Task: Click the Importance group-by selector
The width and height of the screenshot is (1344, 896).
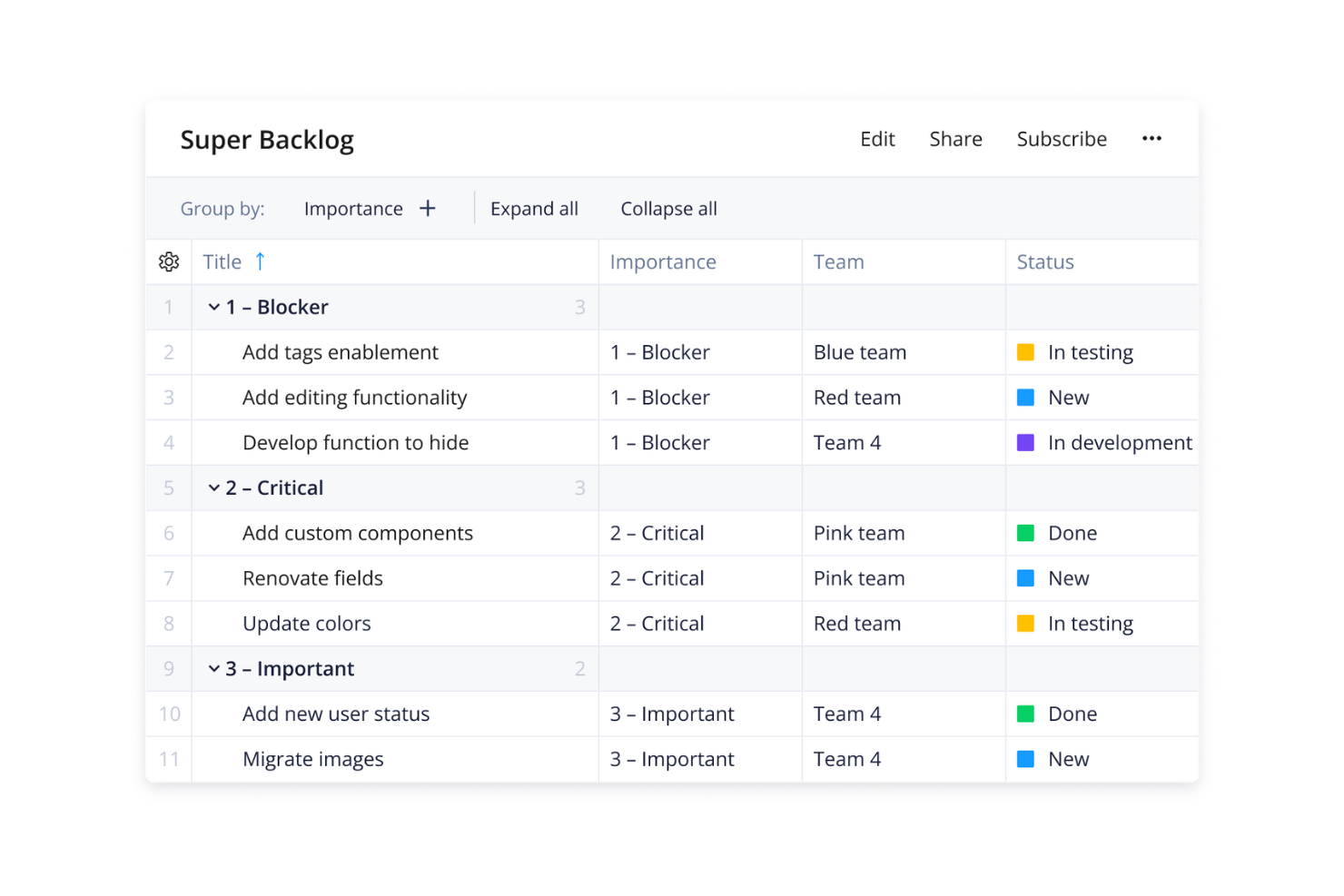Action: pos(353,209)
